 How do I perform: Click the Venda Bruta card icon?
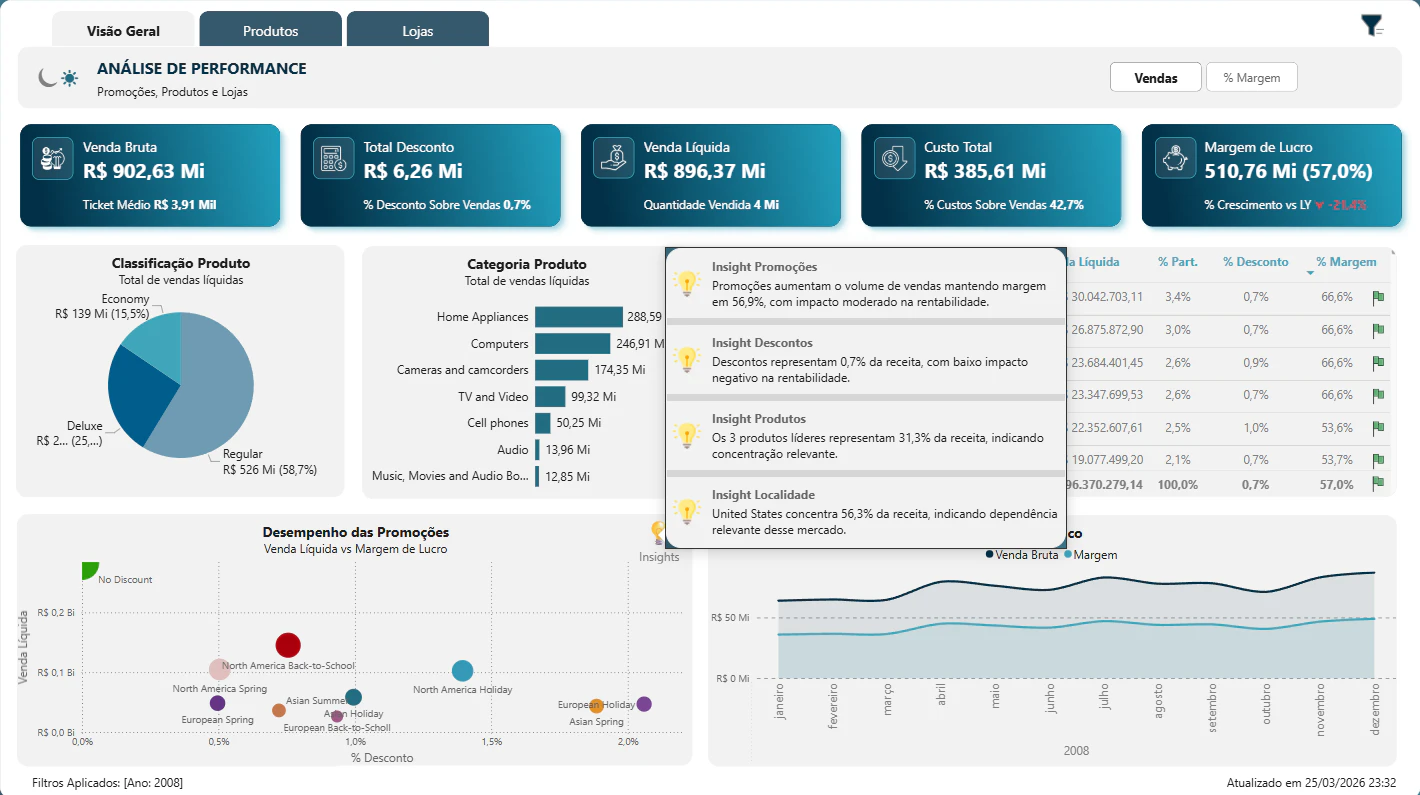[52, 159]
